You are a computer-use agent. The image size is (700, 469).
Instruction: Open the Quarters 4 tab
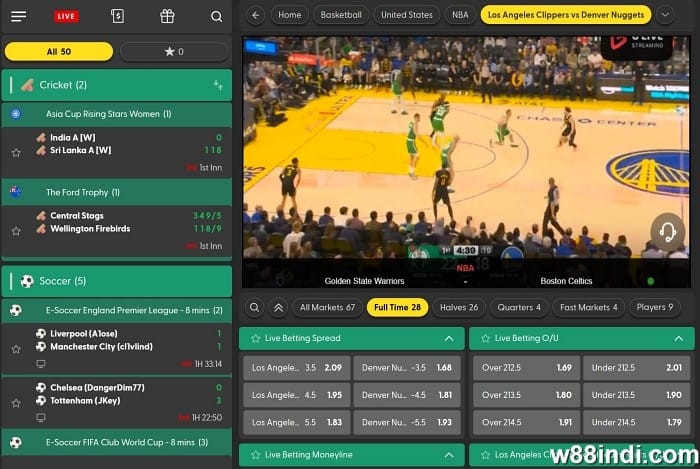click(x=519, y=307)
